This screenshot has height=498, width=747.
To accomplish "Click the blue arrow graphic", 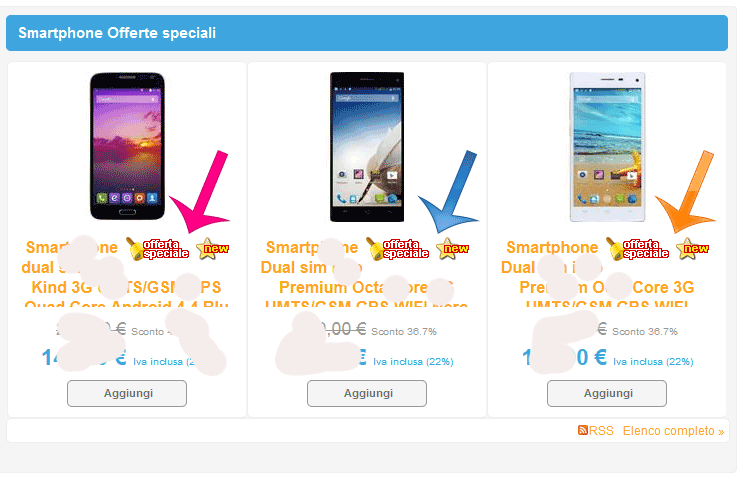I will pyautogui.click(x=449, y=192).
